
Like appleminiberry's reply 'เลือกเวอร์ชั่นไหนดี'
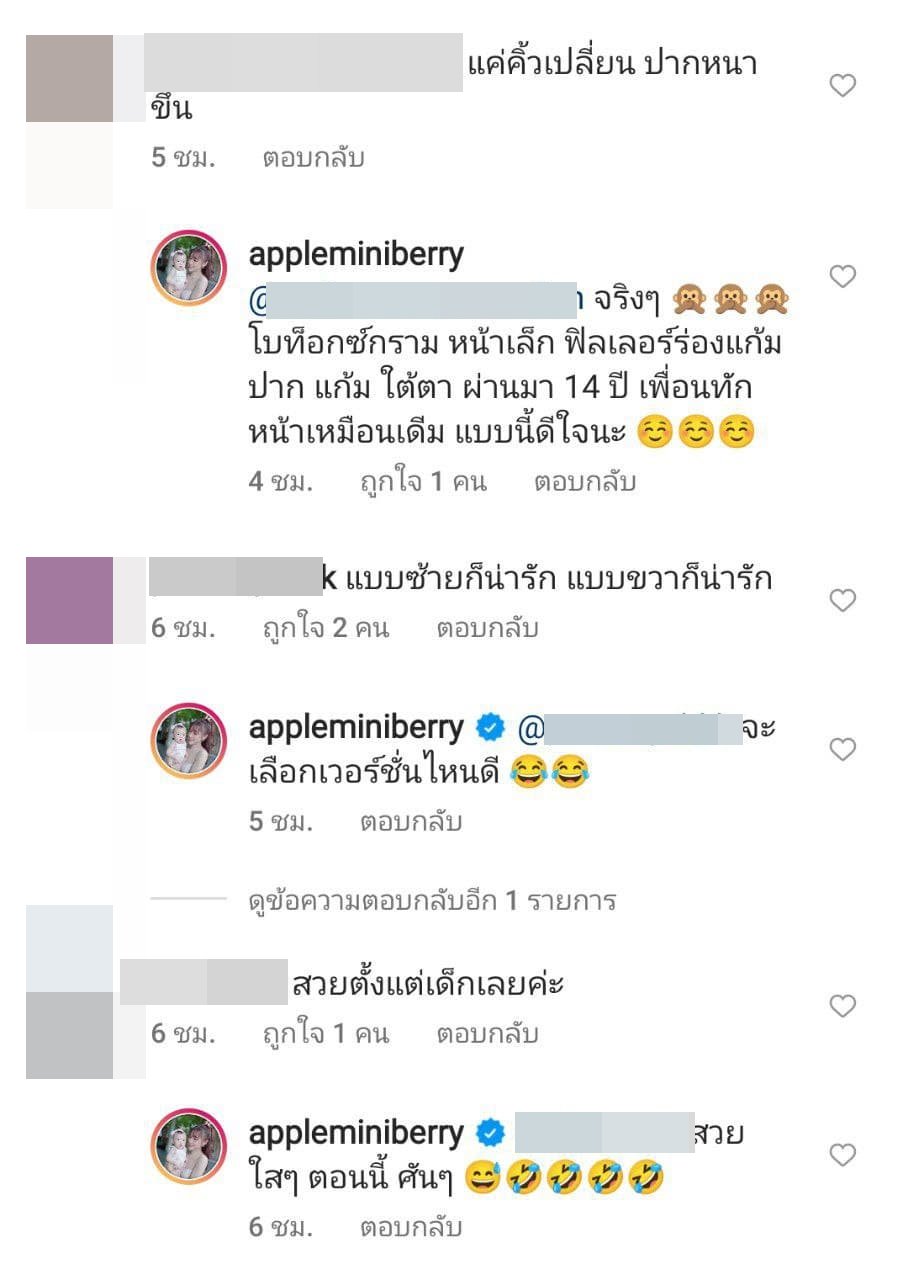[843, 748]
